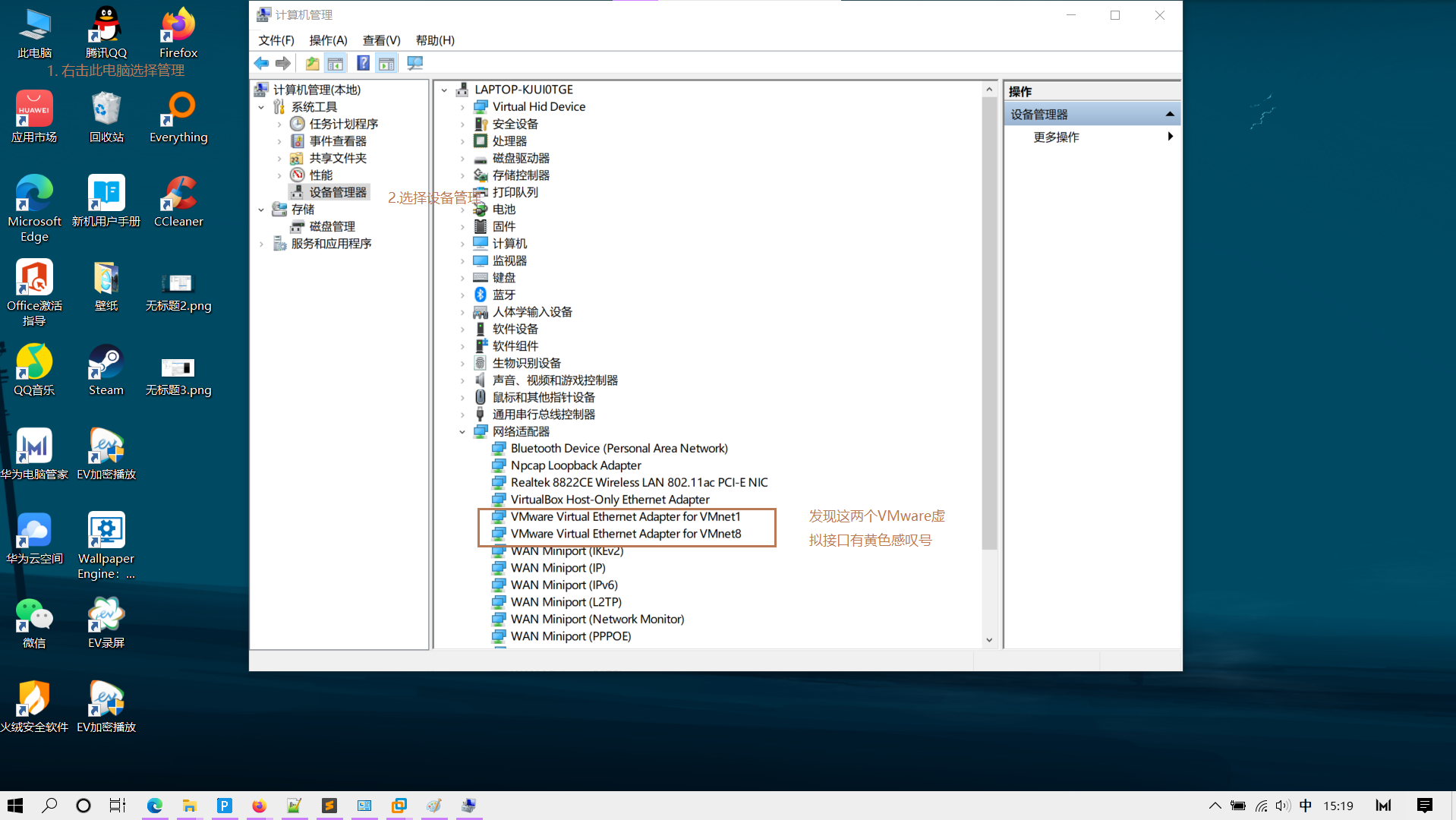Collapse the 系统工具 node arrow
This screenshot has height=820, width=1456.
pos(261,107)
